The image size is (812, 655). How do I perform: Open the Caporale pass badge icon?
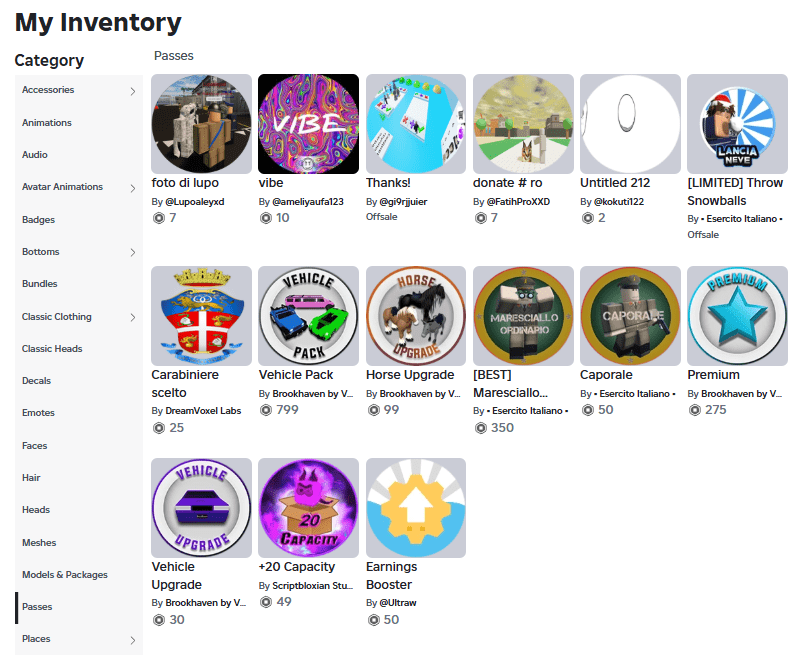pos(630,316)
